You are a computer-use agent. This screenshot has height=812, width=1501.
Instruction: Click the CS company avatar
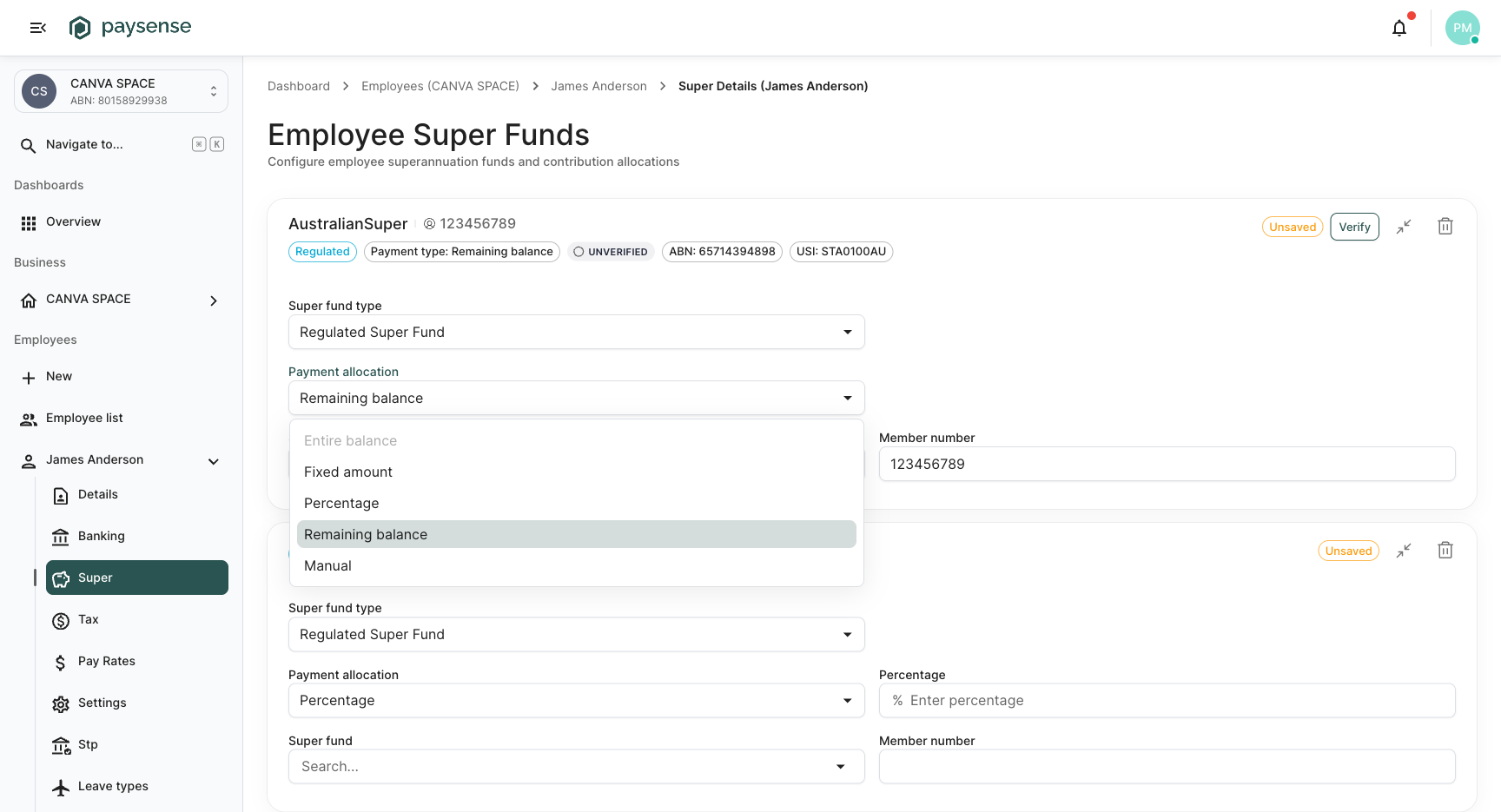(39, 91)
